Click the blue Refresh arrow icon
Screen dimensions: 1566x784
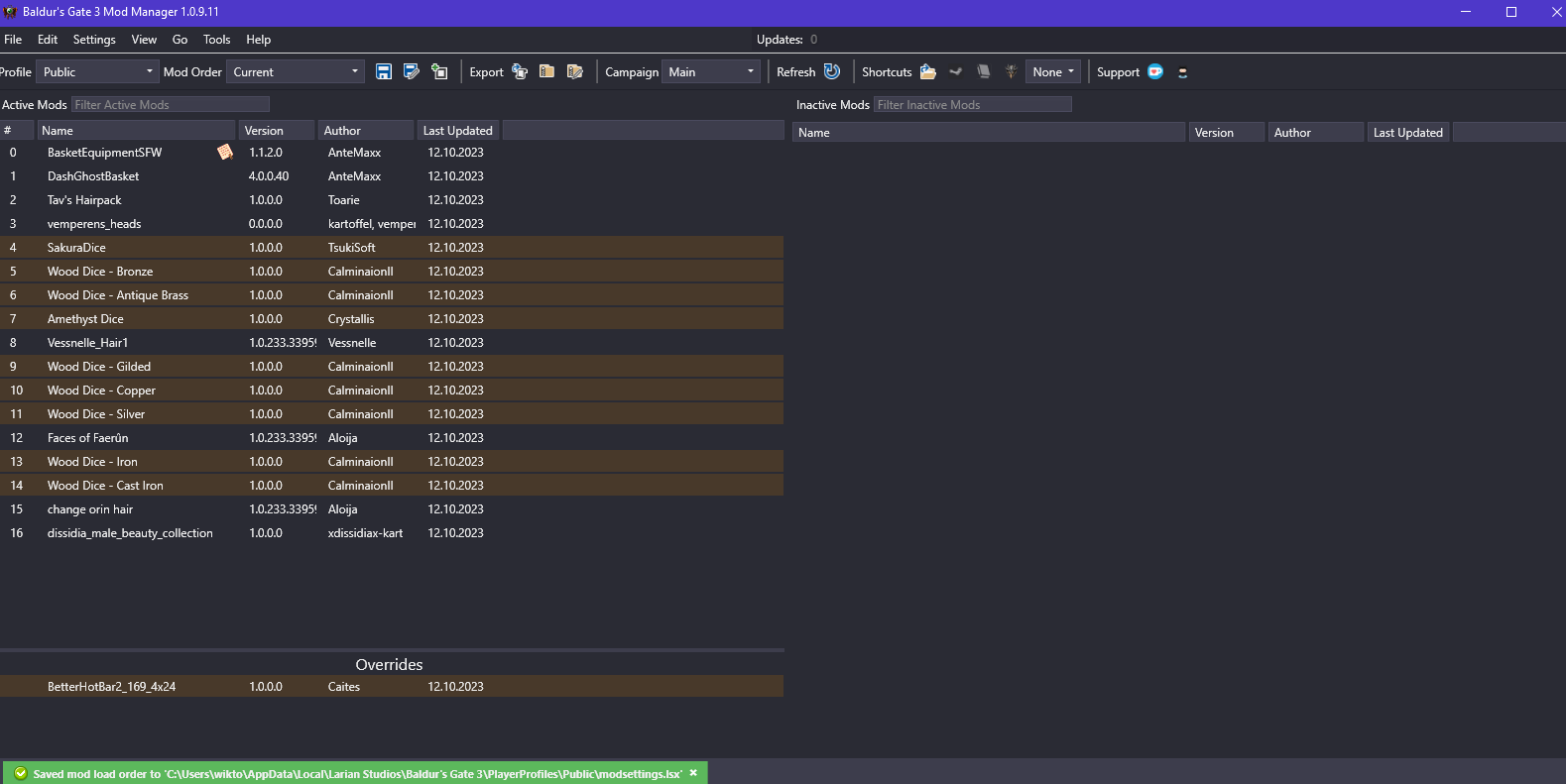click(832, 71)
